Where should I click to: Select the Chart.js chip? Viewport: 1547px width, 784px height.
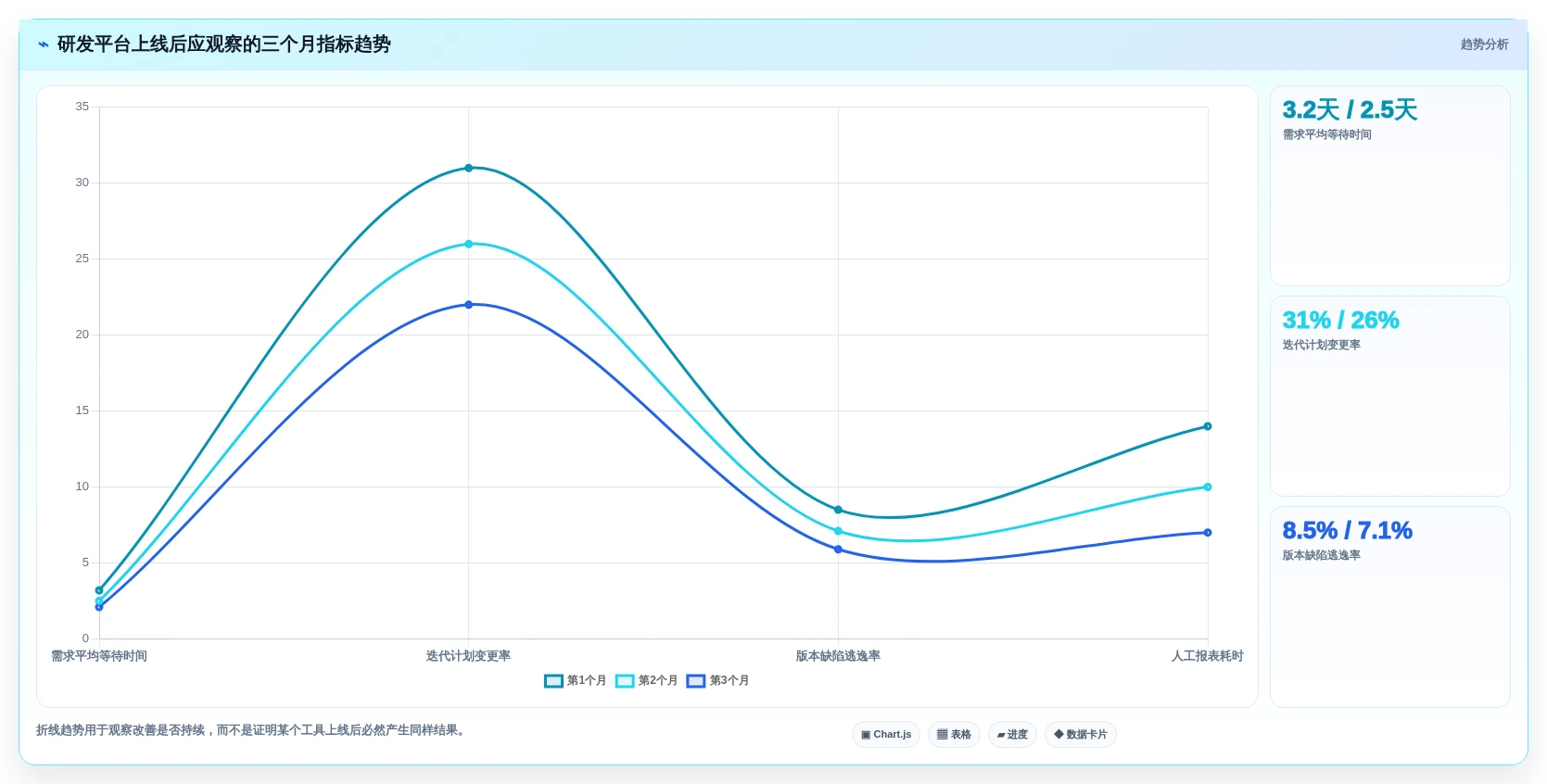[886, 734]
